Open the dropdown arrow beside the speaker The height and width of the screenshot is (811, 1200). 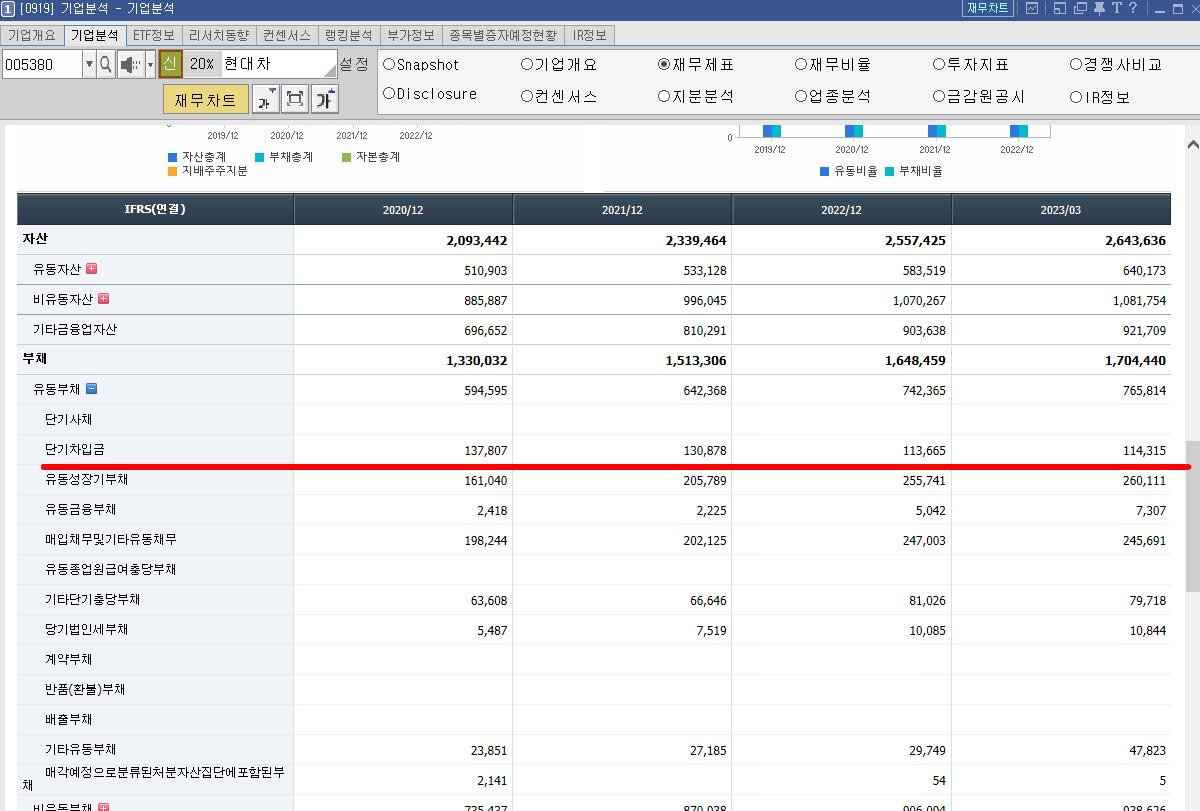[150, 64]
